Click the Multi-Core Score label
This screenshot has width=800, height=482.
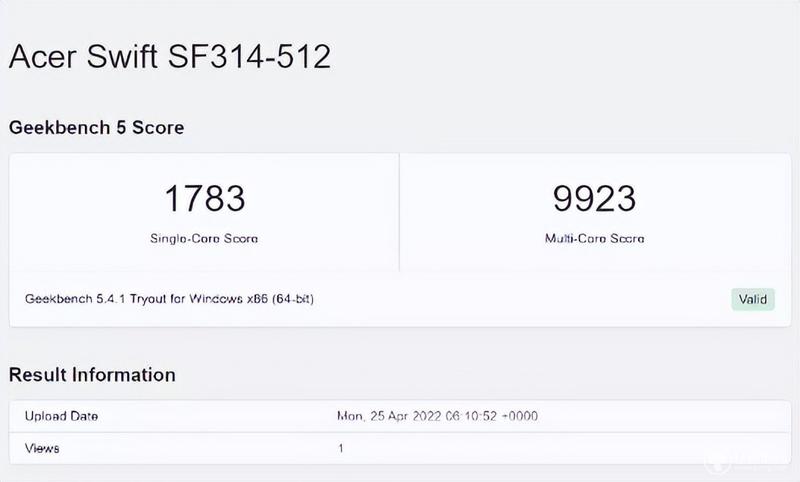point(594,238)
